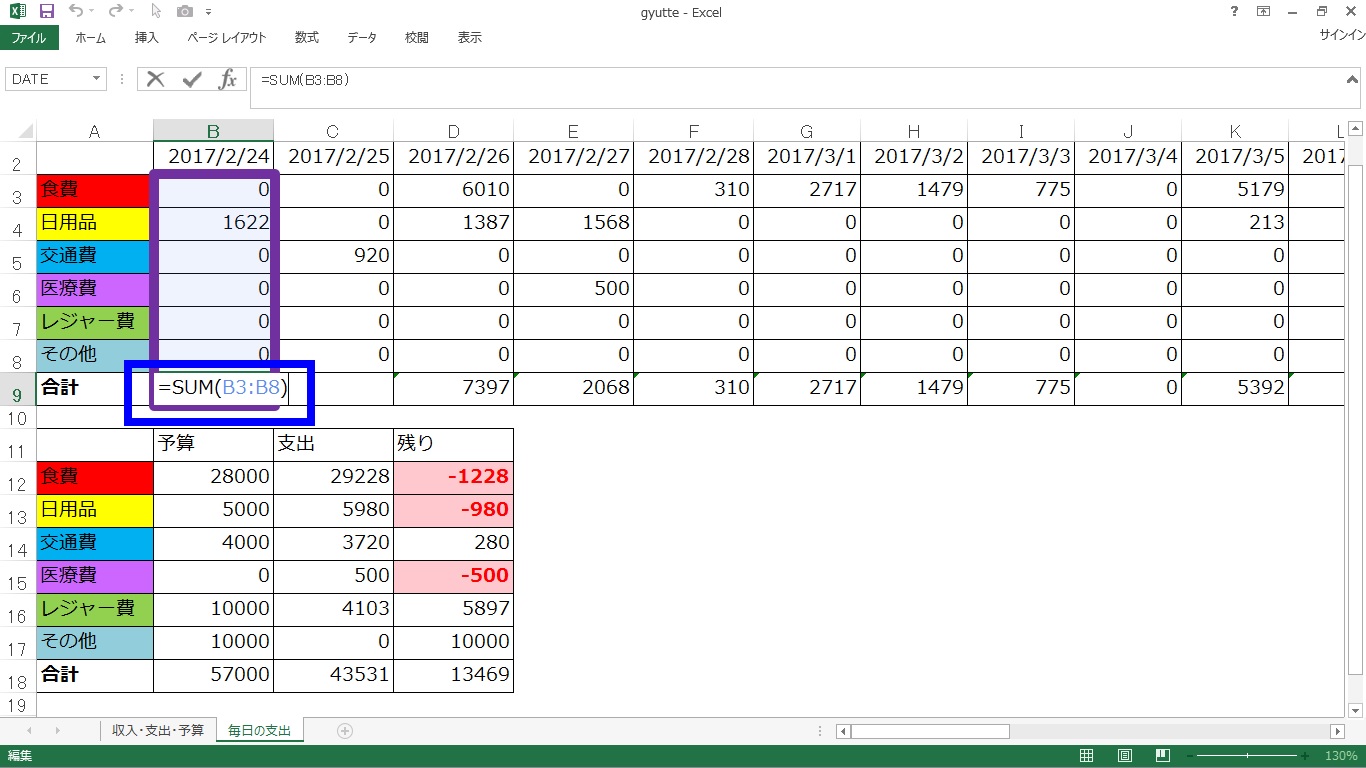Select cell with value 6010
Screen dimensions: 1366x768
[x=453, y=190]
